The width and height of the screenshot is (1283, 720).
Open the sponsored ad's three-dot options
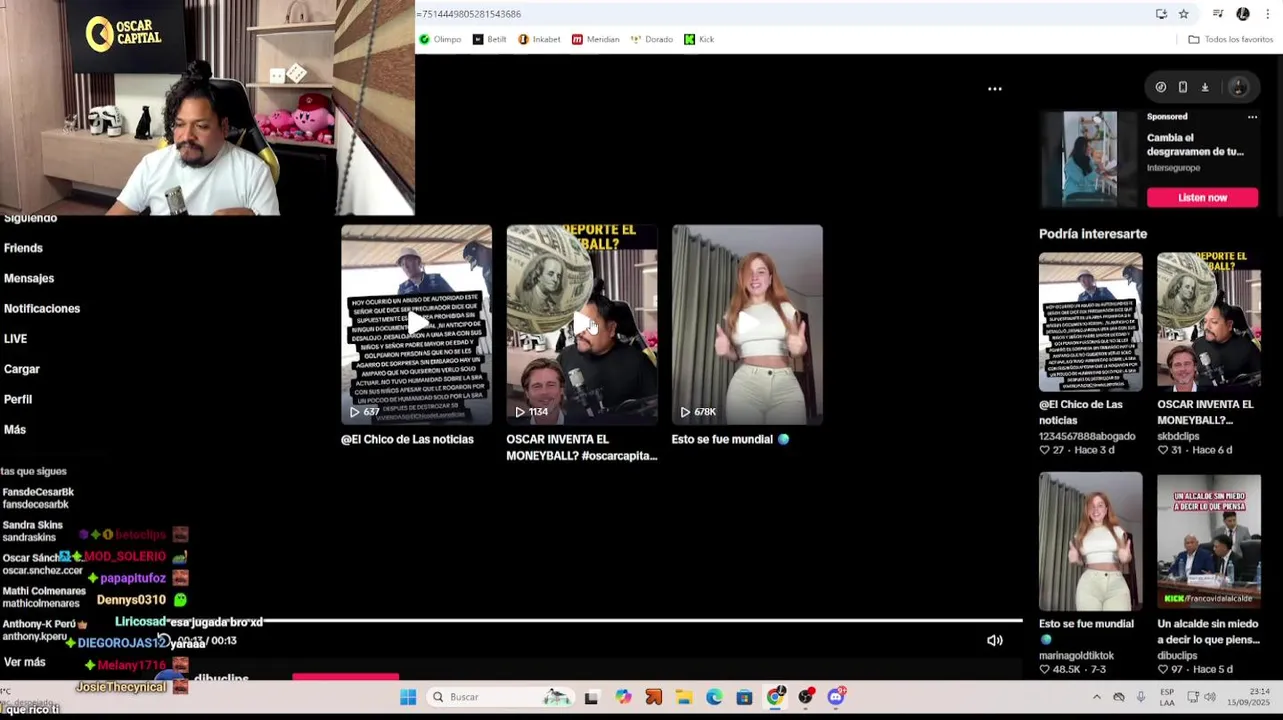pos(1252,117)
